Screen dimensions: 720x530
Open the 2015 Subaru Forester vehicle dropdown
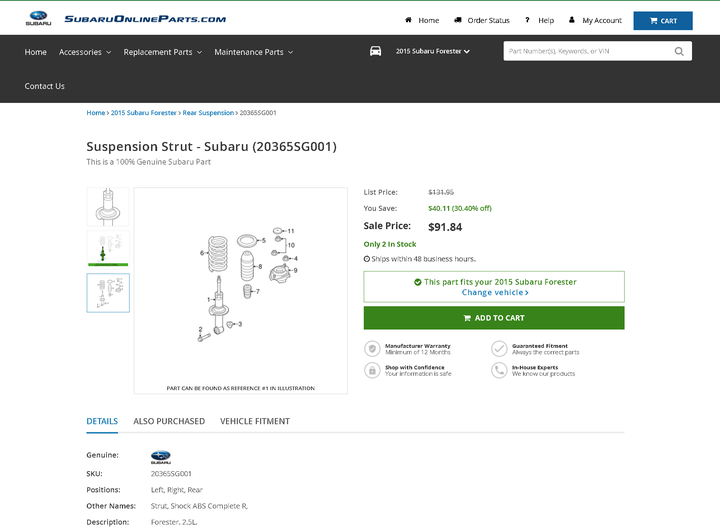(433, 51)
